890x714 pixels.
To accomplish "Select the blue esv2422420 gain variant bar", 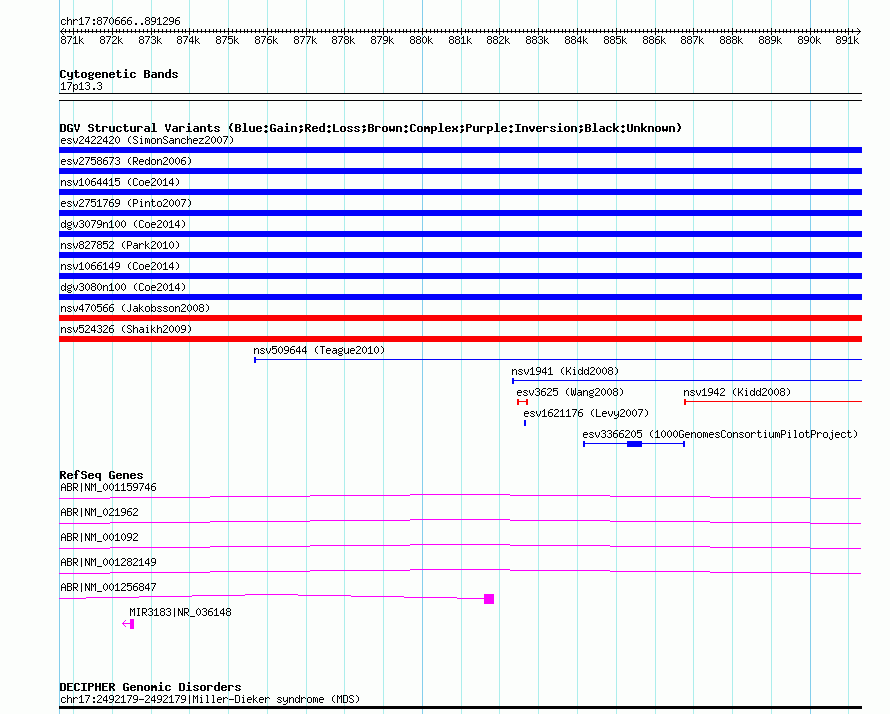I will (x=460, y=150).
